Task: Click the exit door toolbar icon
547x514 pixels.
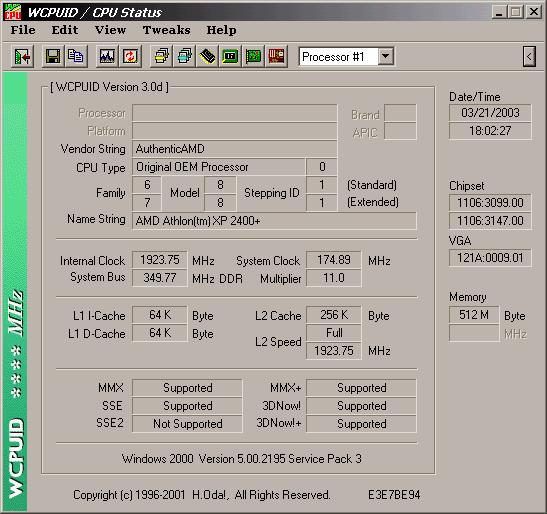Action: (23, 56)
